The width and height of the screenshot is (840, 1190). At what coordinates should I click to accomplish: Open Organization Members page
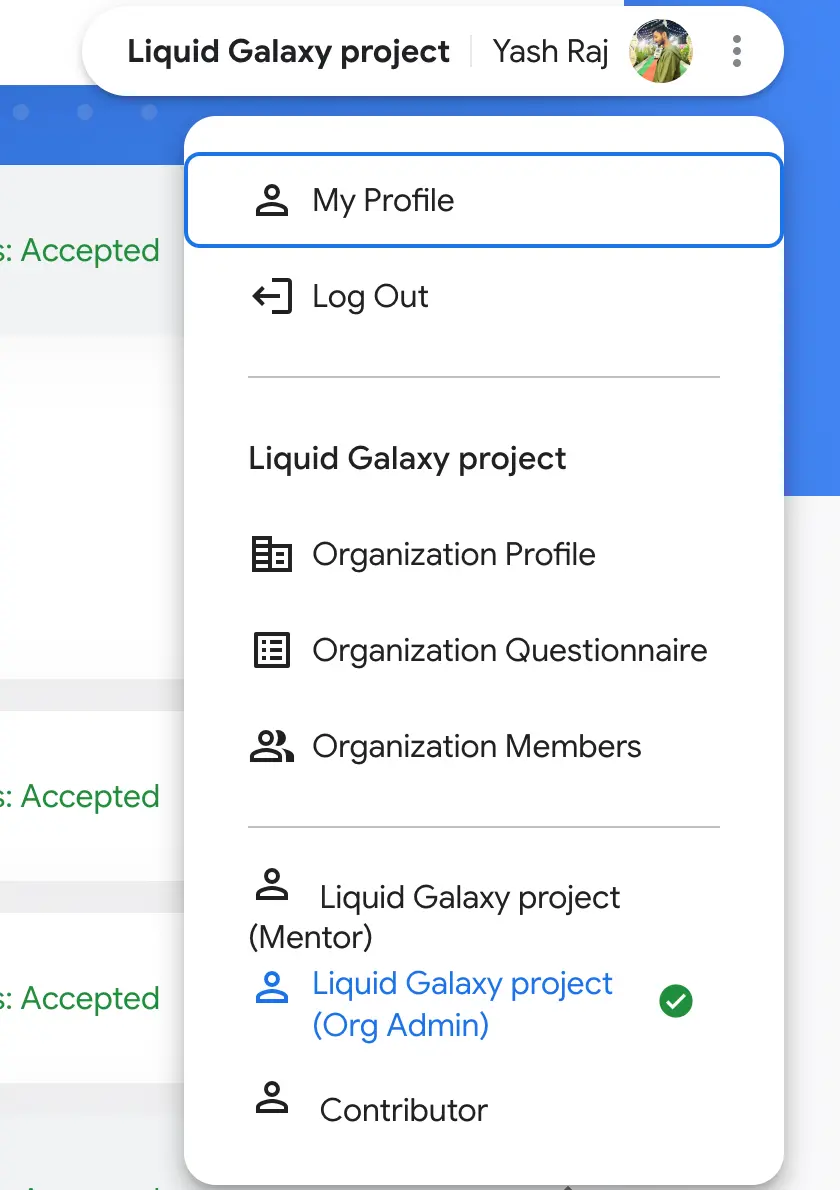click(x=483, y=746)
